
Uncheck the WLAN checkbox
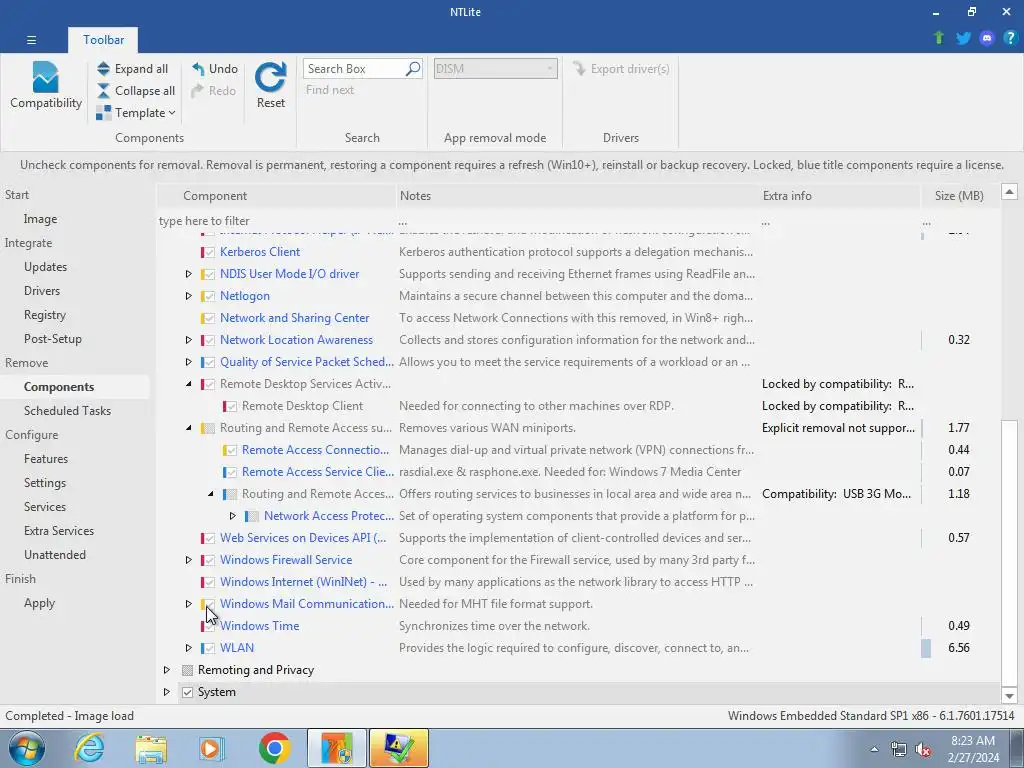209,648
